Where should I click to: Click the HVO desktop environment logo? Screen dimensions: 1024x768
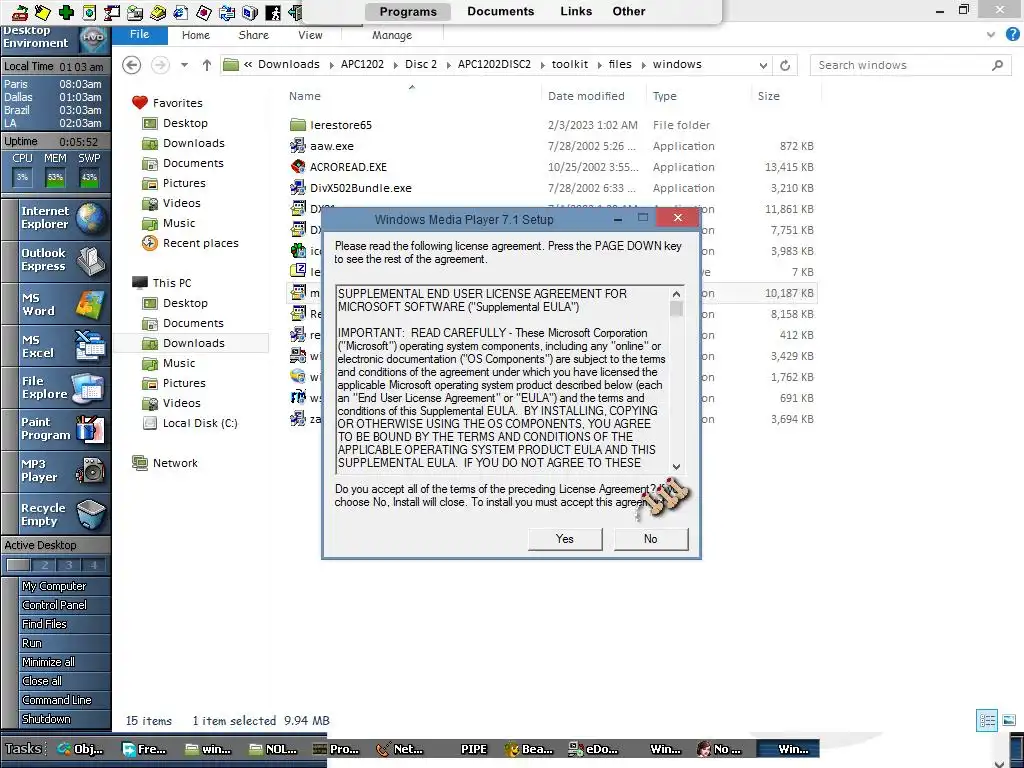coord(94,38)
